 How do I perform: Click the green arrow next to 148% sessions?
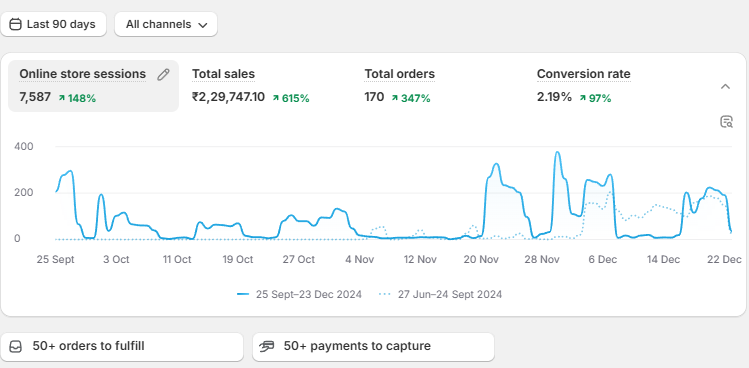[x=62, y=98]
